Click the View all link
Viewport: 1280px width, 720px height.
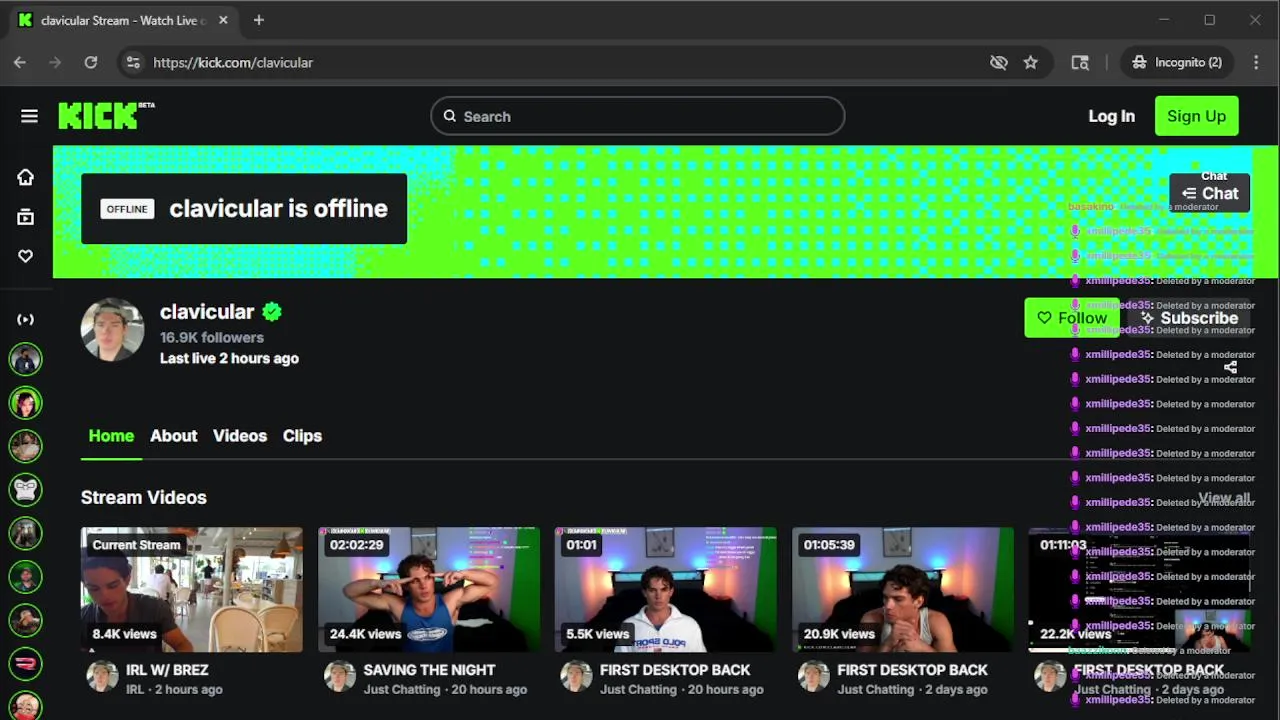pyautogui.click(x=1224, y=498)
